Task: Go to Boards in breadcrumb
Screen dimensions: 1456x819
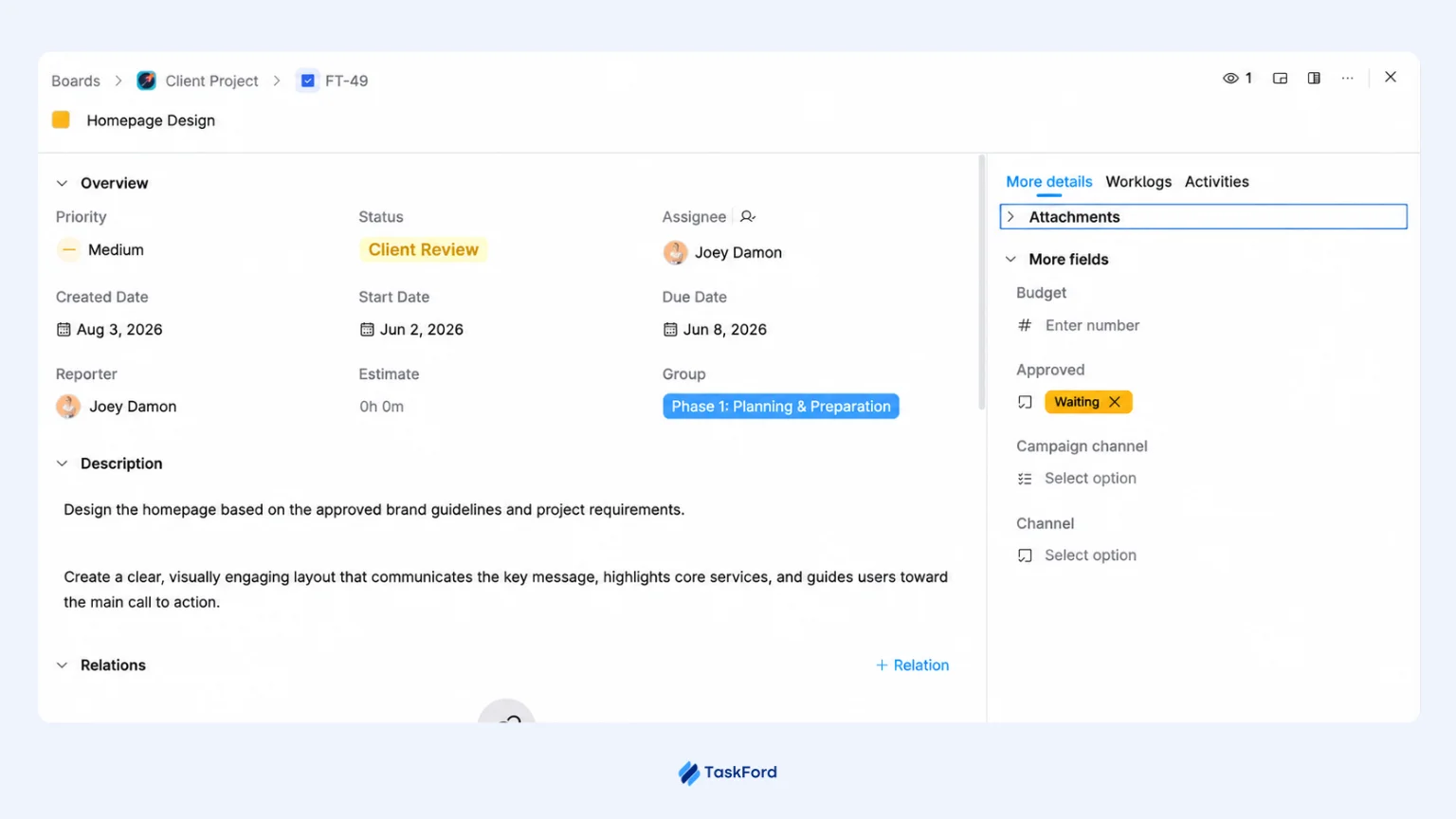Action: point(76,81)
